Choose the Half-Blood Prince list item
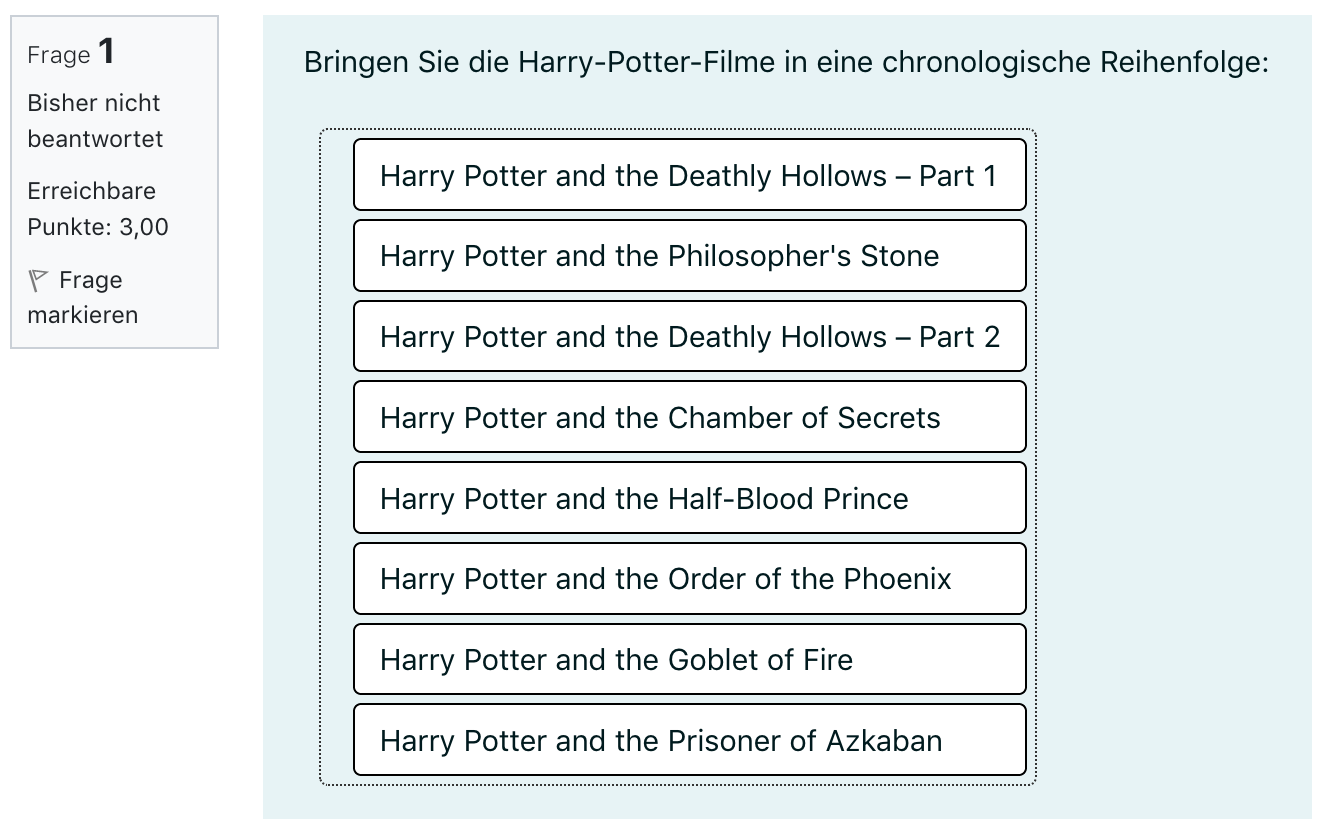The height and width of the screenshot is (834, 1322). click(x=689, y=498)
